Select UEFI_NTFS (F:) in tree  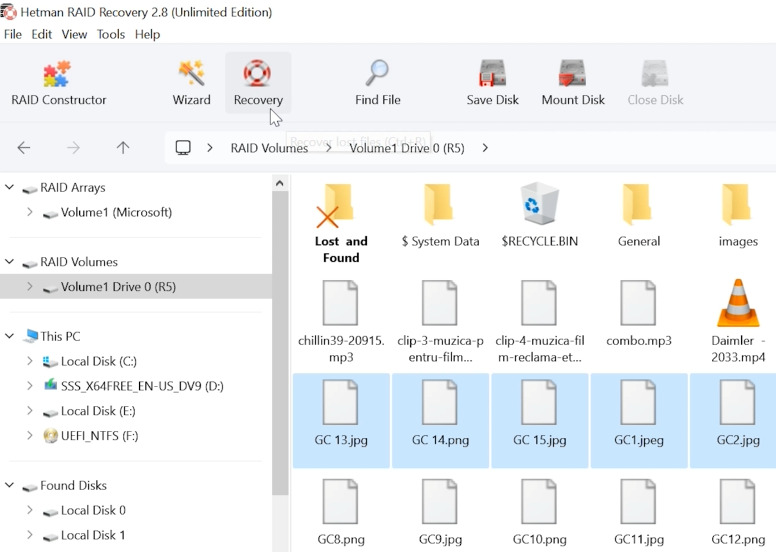coord(99,436)
